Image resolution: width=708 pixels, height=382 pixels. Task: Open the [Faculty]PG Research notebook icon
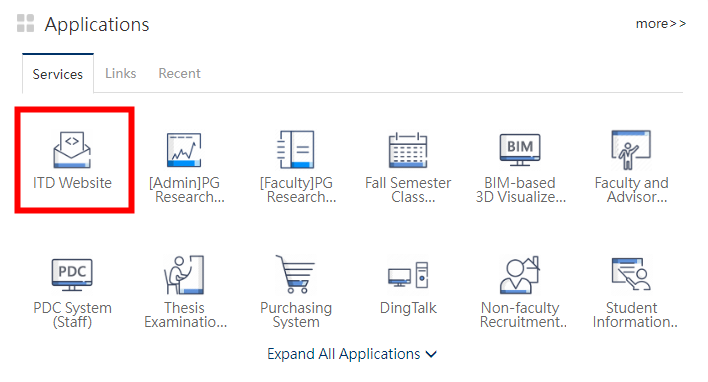pos(296,149)
